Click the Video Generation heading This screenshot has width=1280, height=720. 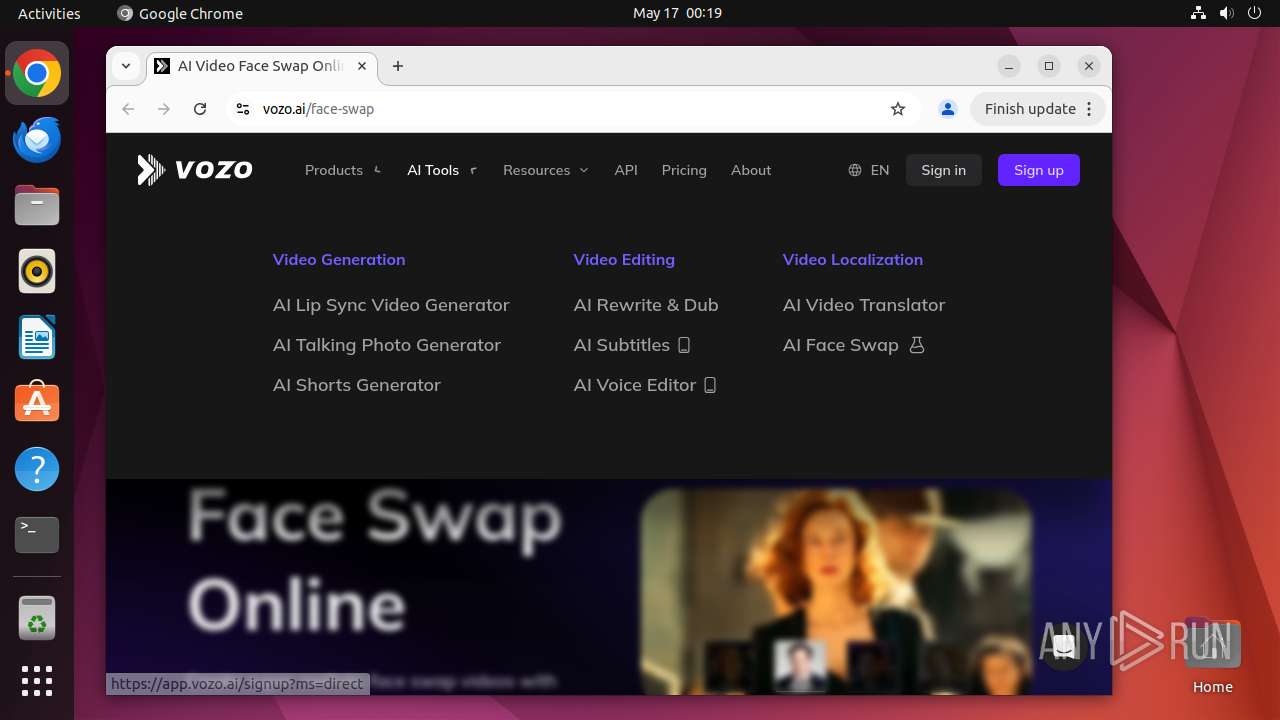click(339, 259)
